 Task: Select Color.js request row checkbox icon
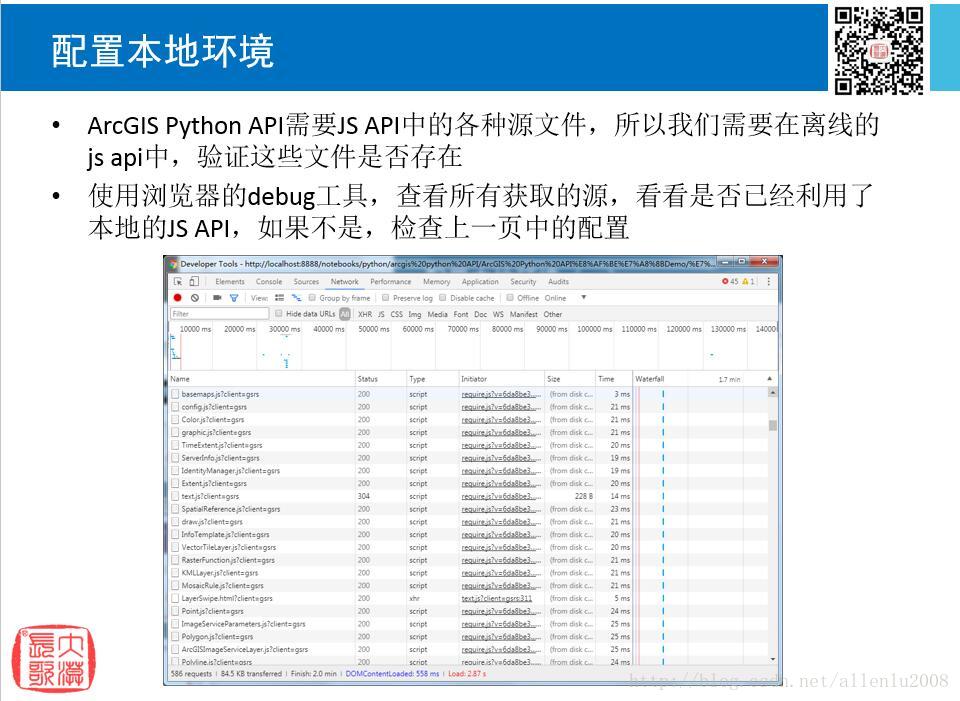pyautogui.click(x=176, y=419)
